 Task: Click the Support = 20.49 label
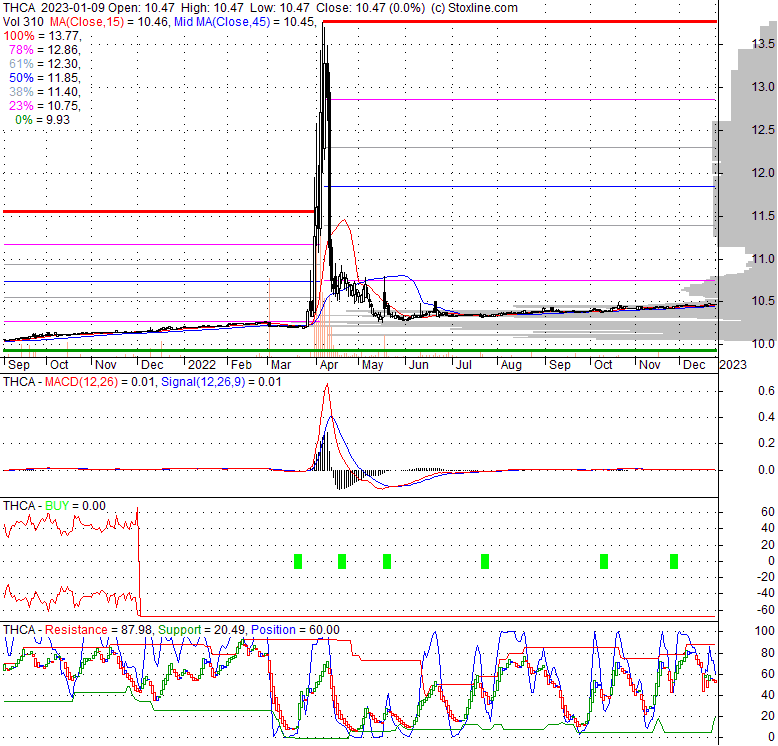click(201, 630)
